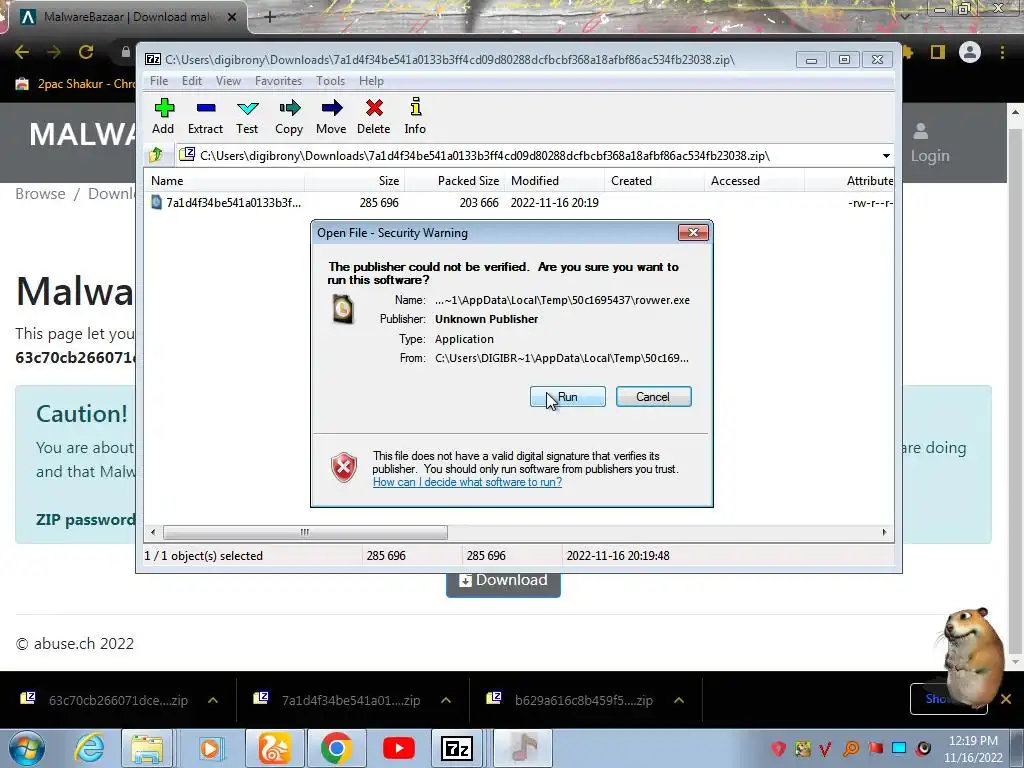Sort by the Accessed column header

[x=754, y=181]
